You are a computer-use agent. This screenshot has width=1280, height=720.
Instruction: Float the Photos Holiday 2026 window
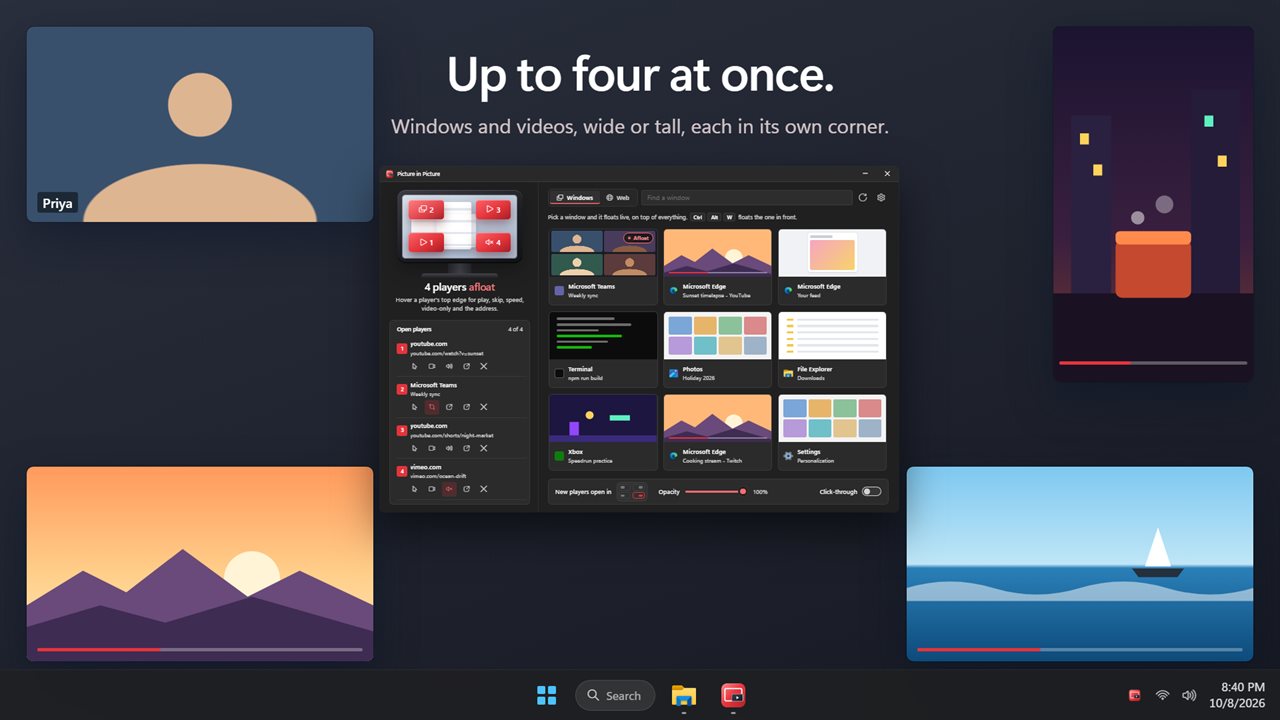point(718,350)
